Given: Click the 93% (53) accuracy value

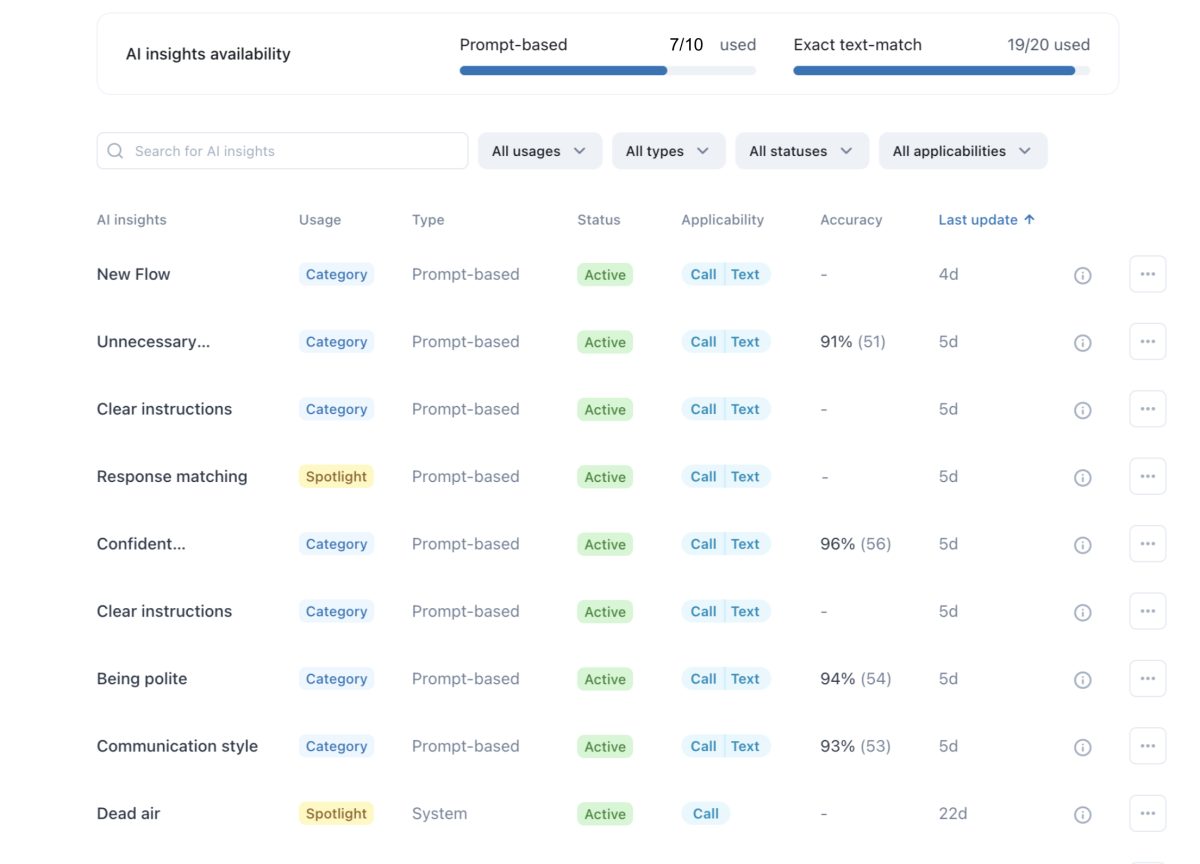Looking at the screenshot, I should (x=856, y=746).
